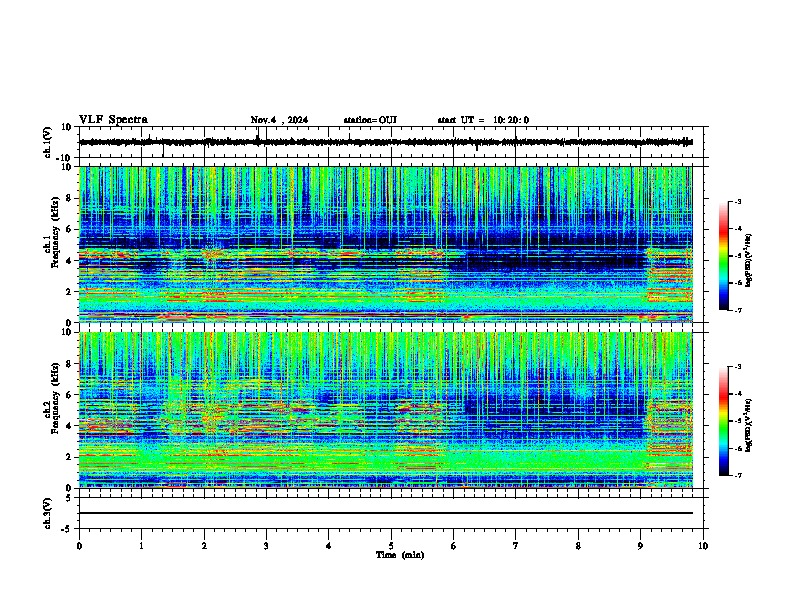Click inside the ch.2 spectrogram panel
The image size is (792, 612).
pyautogui.click(x=386, y=410)
